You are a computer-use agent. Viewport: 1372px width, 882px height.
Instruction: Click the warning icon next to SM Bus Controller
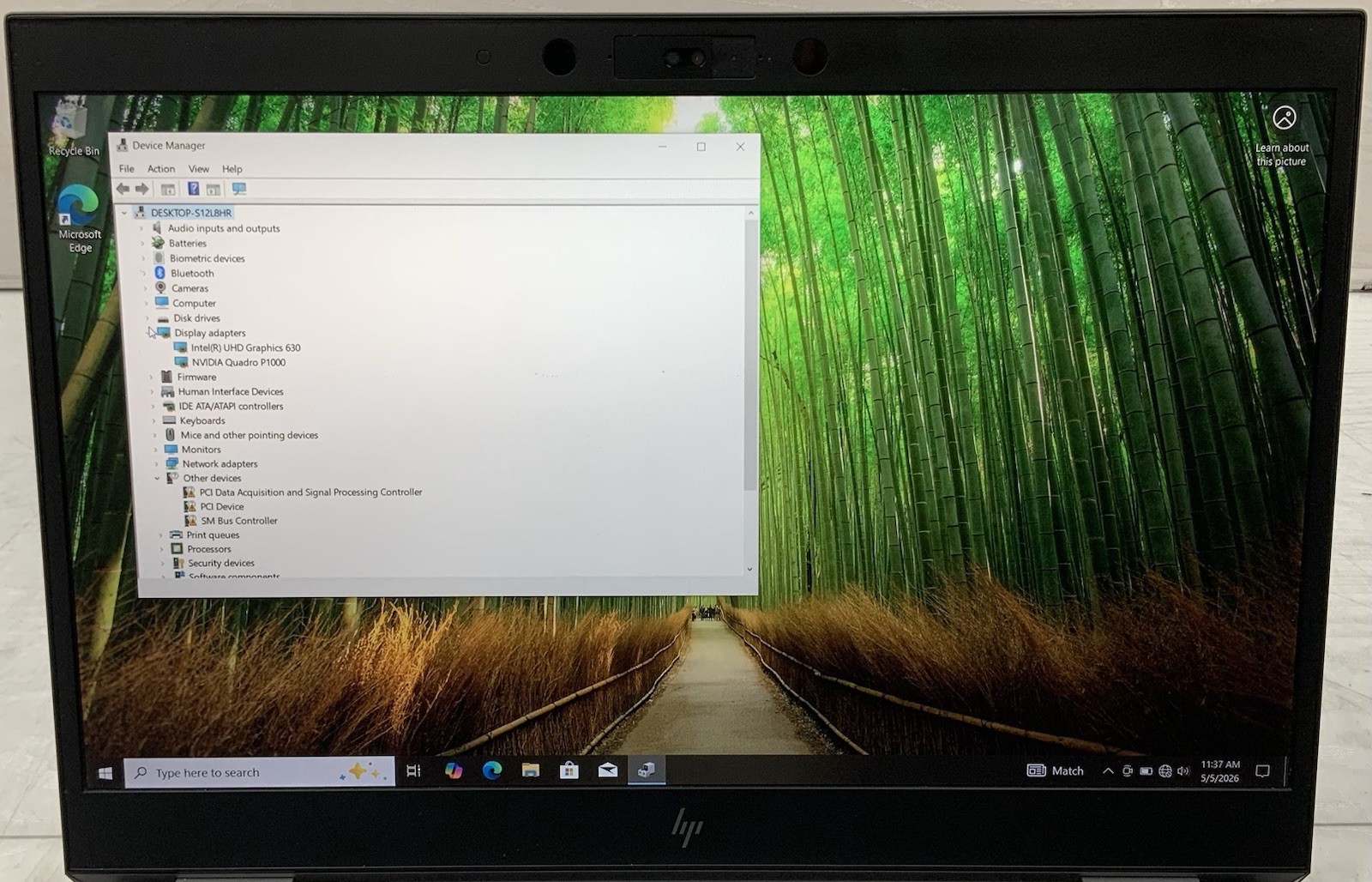tap(190, 520)
